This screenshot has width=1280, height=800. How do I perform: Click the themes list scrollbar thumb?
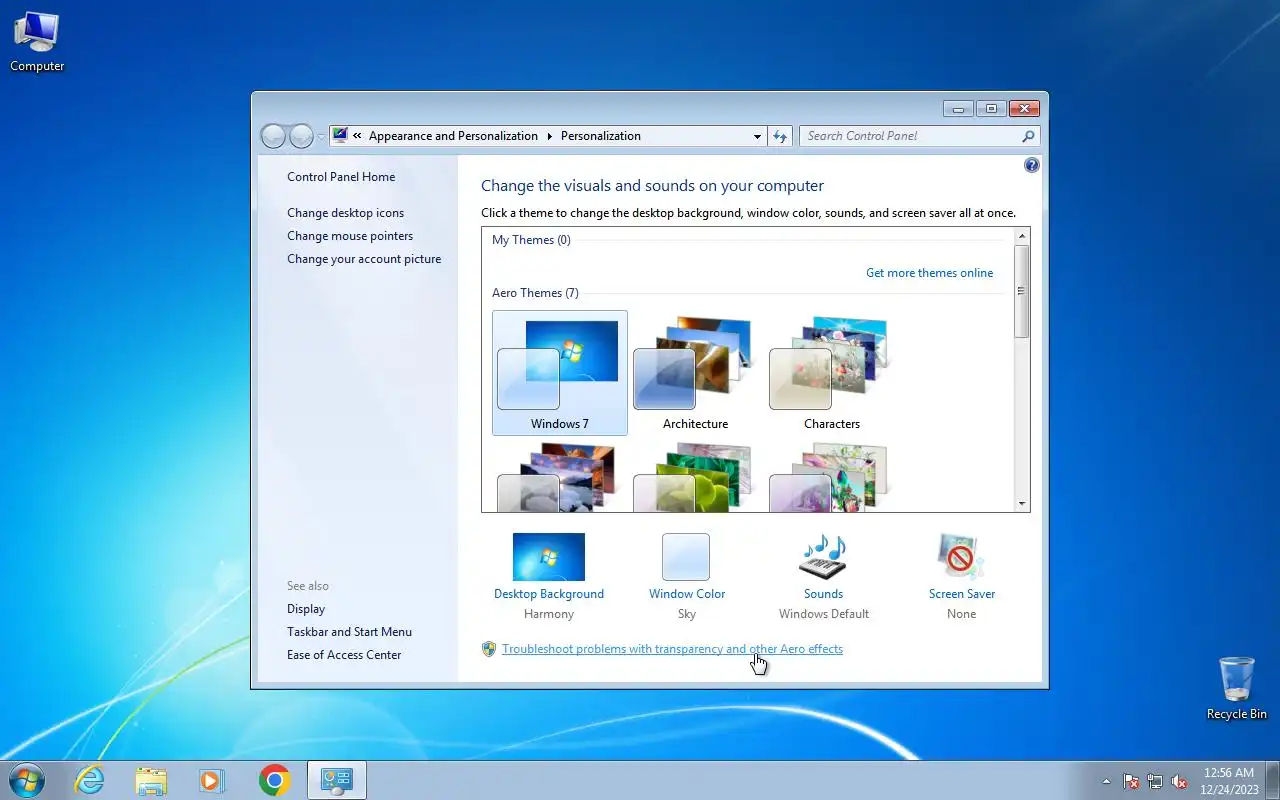1021,291
